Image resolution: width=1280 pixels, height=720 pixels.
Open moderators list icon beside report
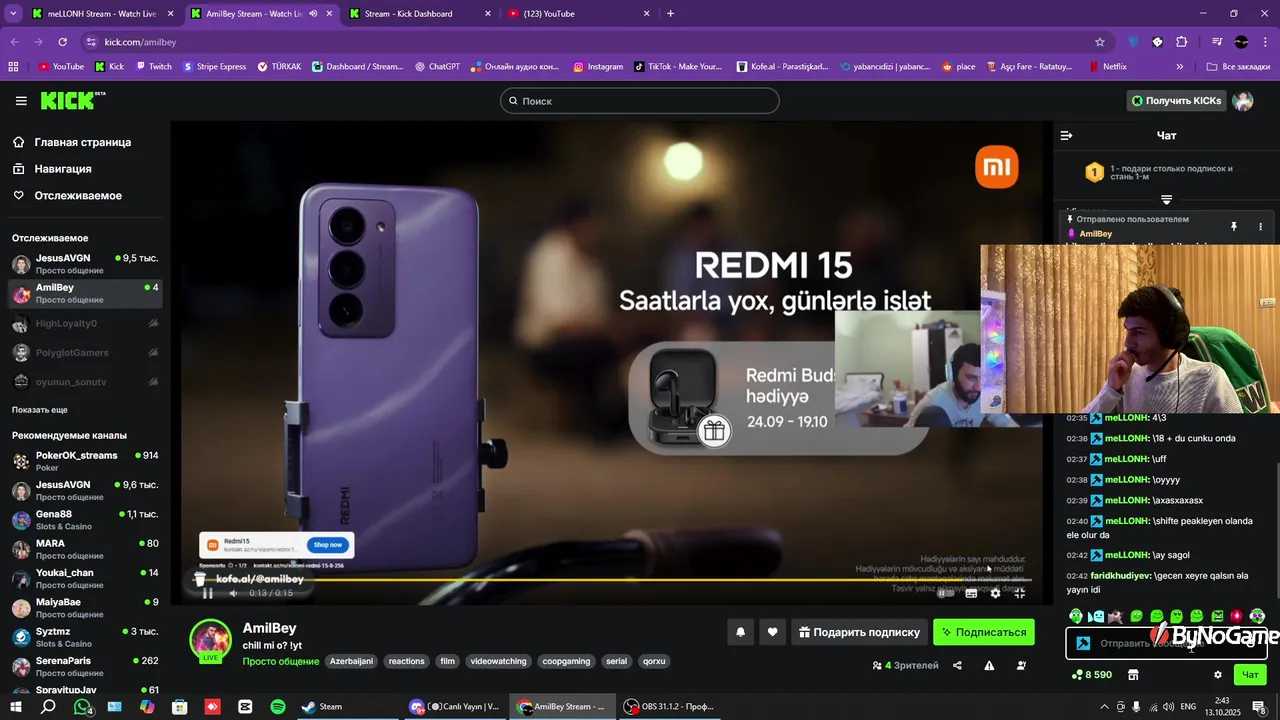(x=1021, y=665)
